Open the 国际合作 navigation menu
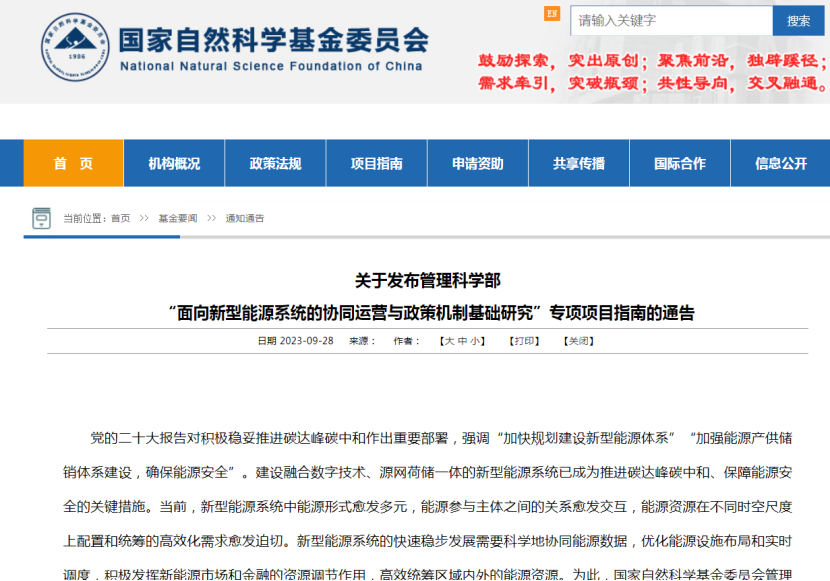The image size is (830, 581). coord(679,163)
